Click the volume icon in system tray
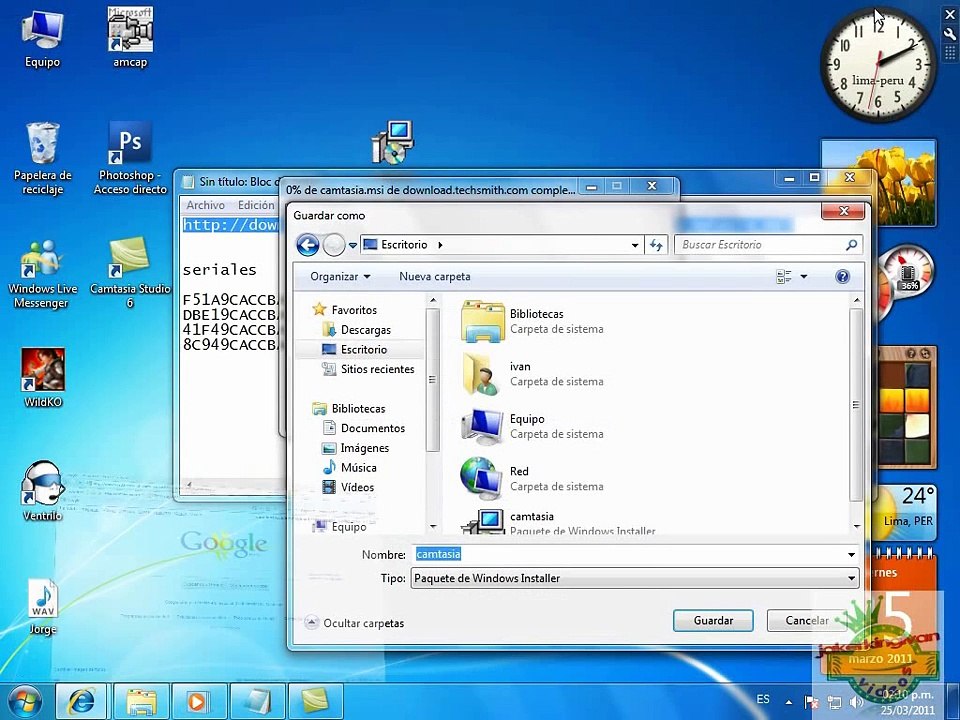 coord(857,702)
